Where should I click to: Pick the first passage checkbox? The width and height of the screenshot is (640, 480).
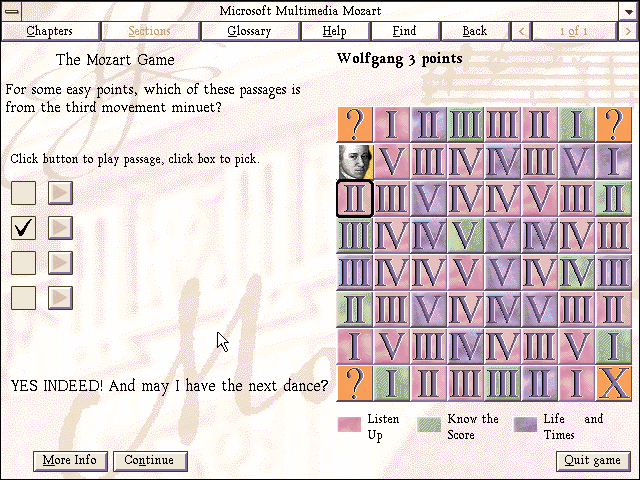point(23,193)
